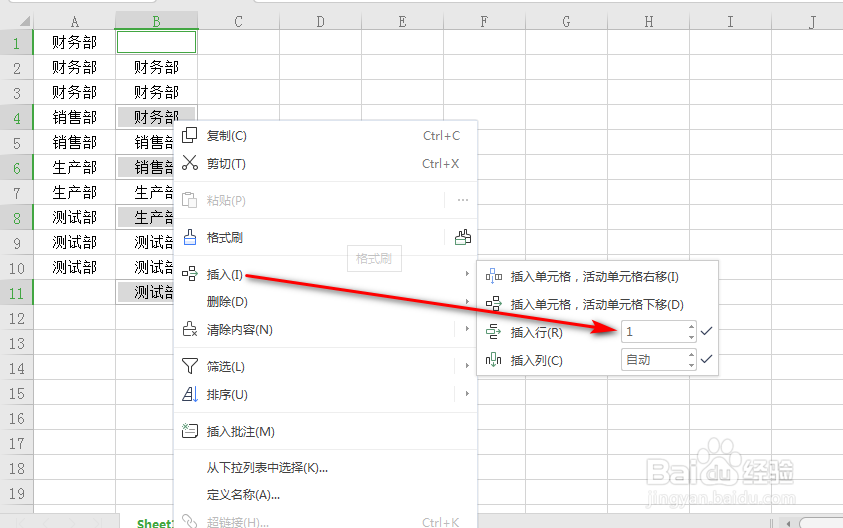Viewport: 843px width, 528px height.
Task: Choose 插入批注(M) menu entry
Action: 326,431
